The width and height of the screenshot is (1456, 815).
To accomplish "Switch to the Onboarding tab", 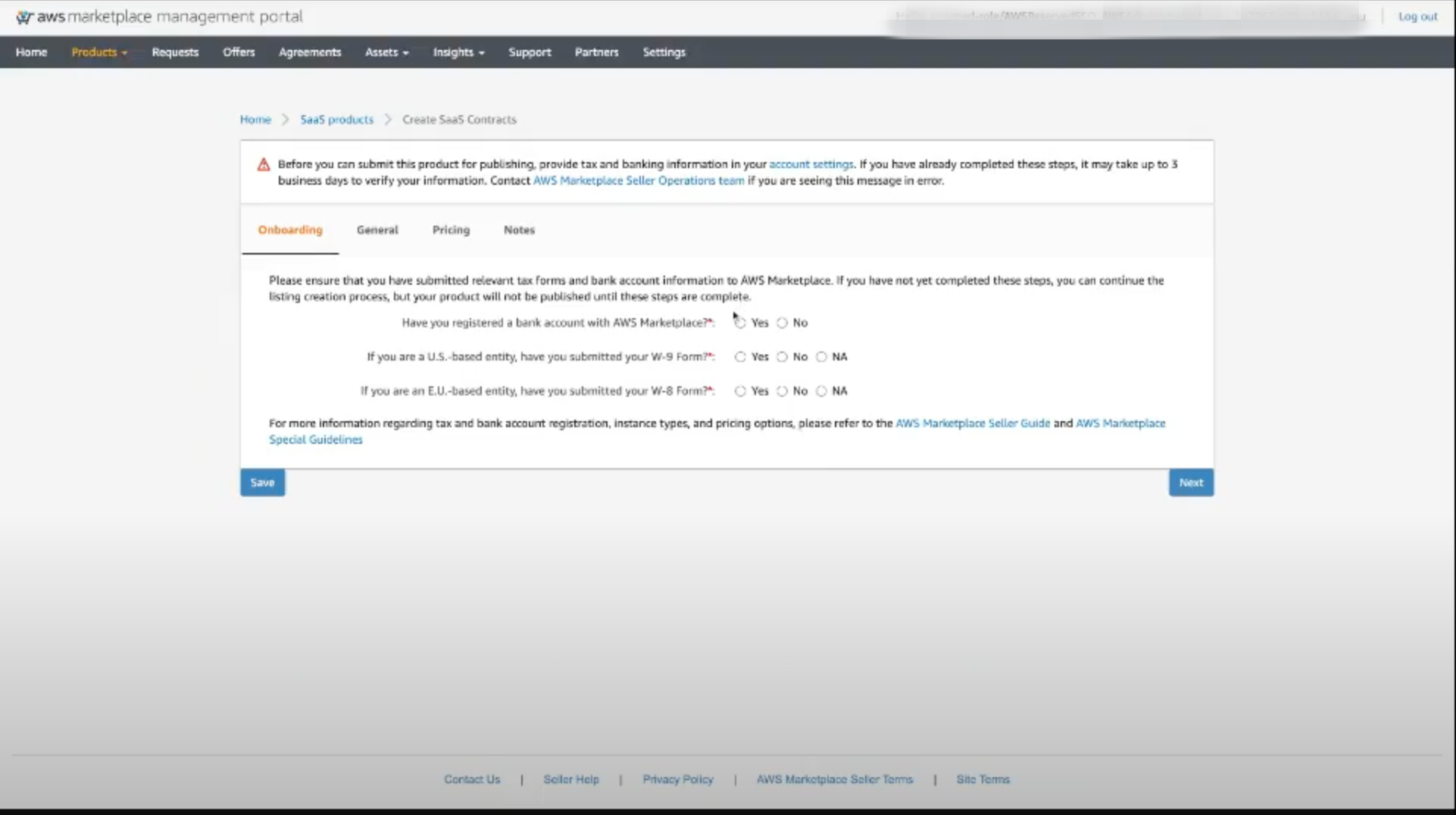I will pyautogui.click(x=290, y=230).
